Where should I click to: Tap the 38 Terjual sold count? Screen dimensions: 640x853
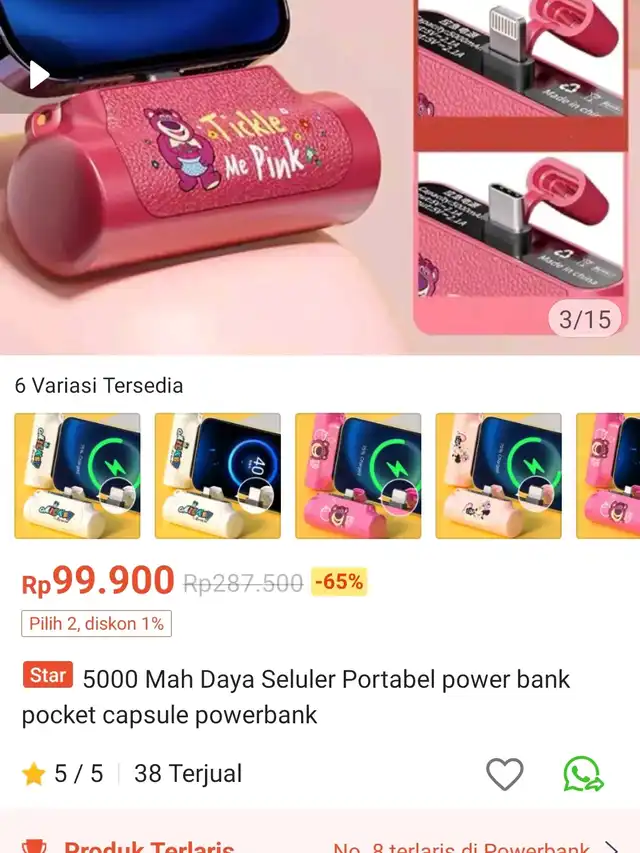[188, 774]
